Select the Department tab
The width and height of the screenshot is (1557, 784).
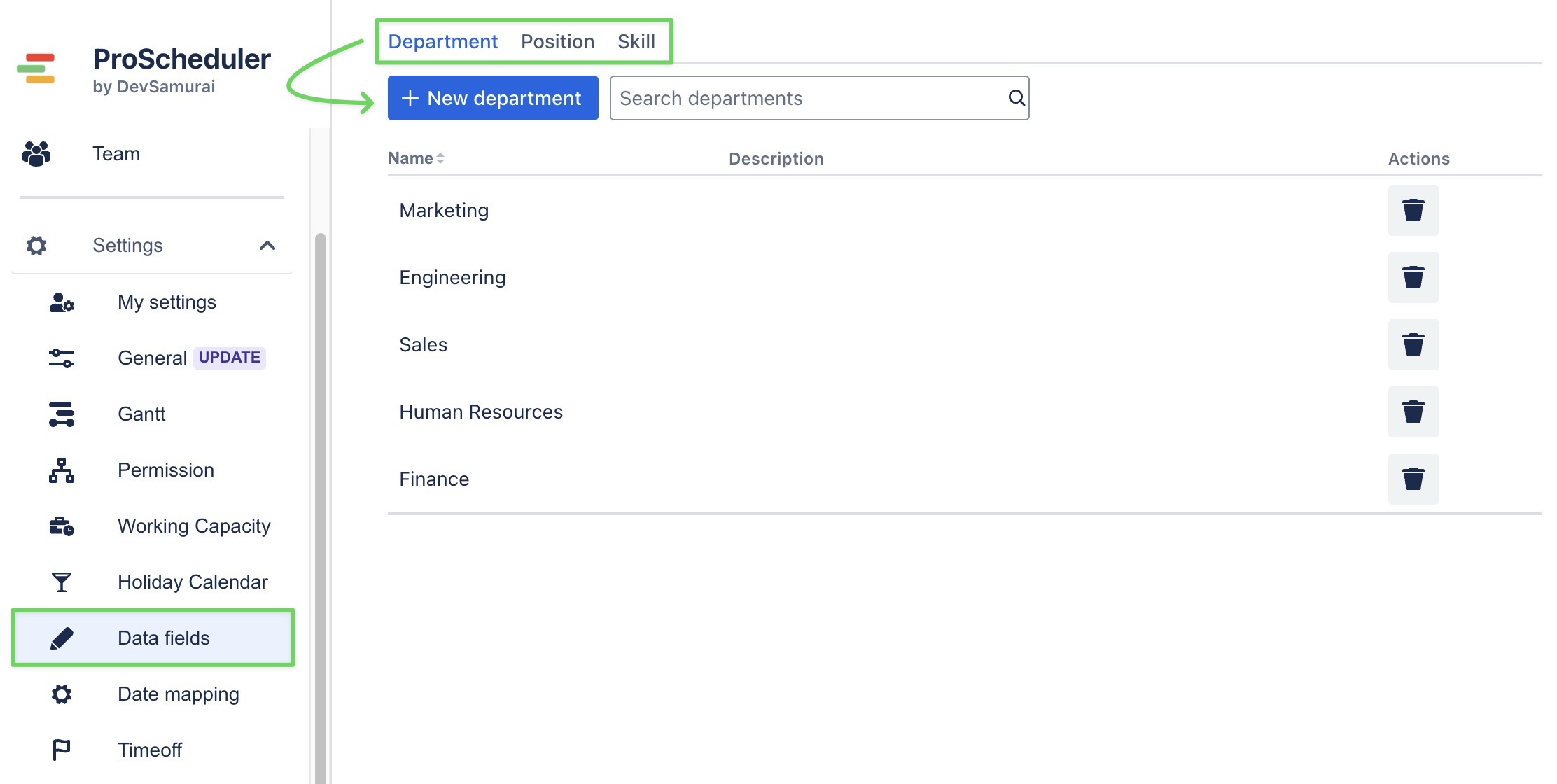click(x=442, y=42)
